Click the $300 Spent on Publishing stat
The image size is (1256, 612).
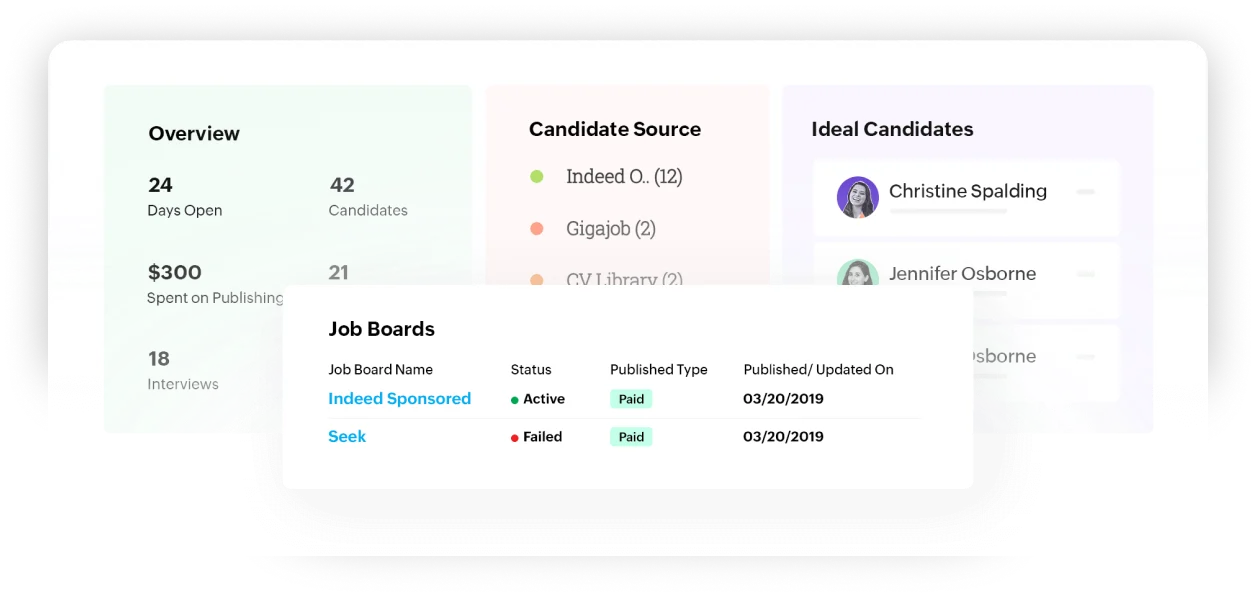215,284
